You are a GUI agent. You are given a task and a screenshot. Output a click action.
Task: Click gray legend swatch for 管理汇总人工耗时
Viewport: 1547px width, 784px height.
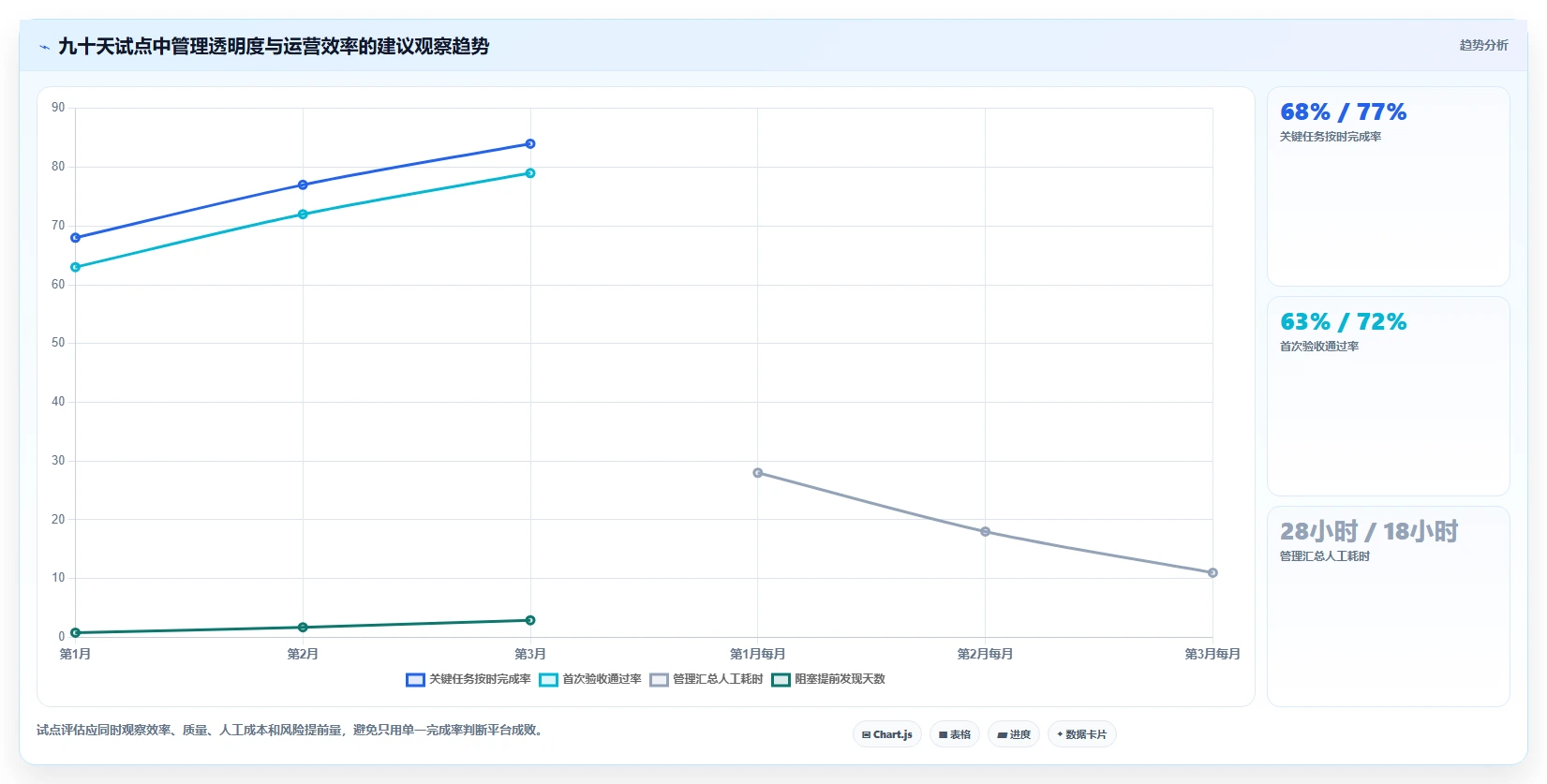659,680
